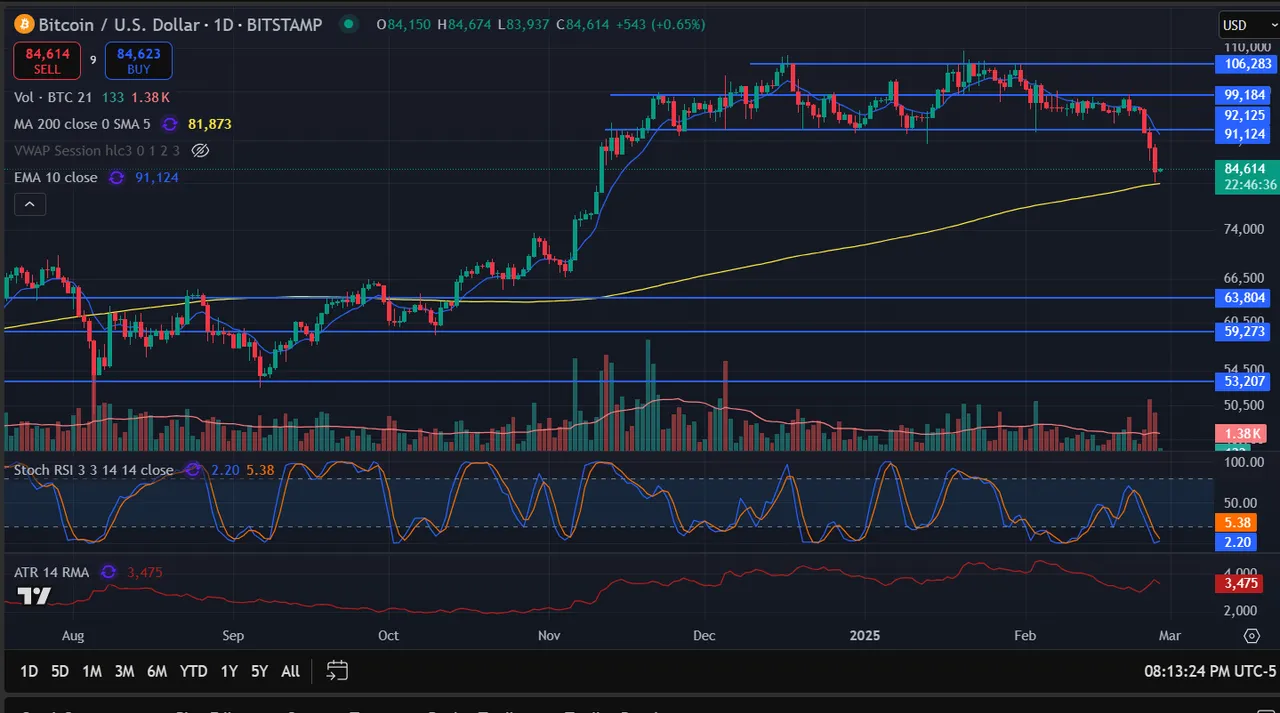Click the 106,283 price line label
Image resolution: width=1280 pixels, height=713 pixels.
1244,64
